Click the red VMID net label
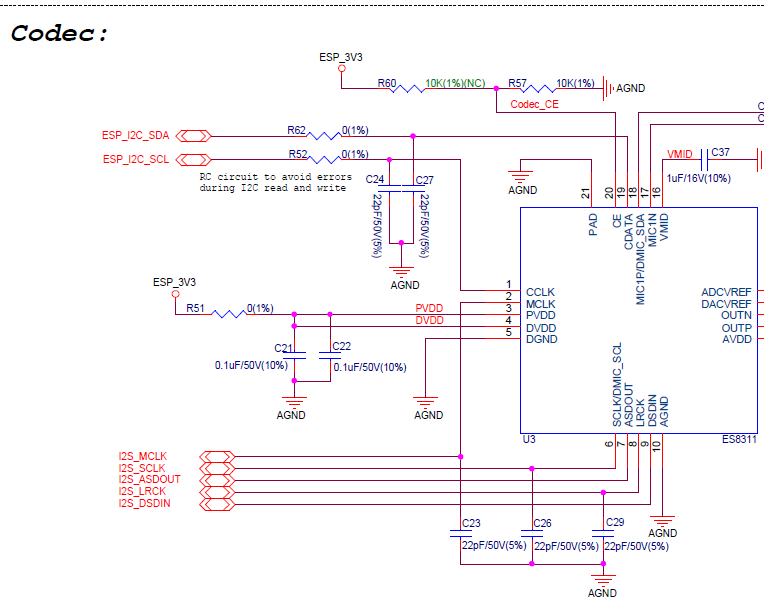Screen dimensions: 764x608 pyautogui.click(x=680, y=154)
